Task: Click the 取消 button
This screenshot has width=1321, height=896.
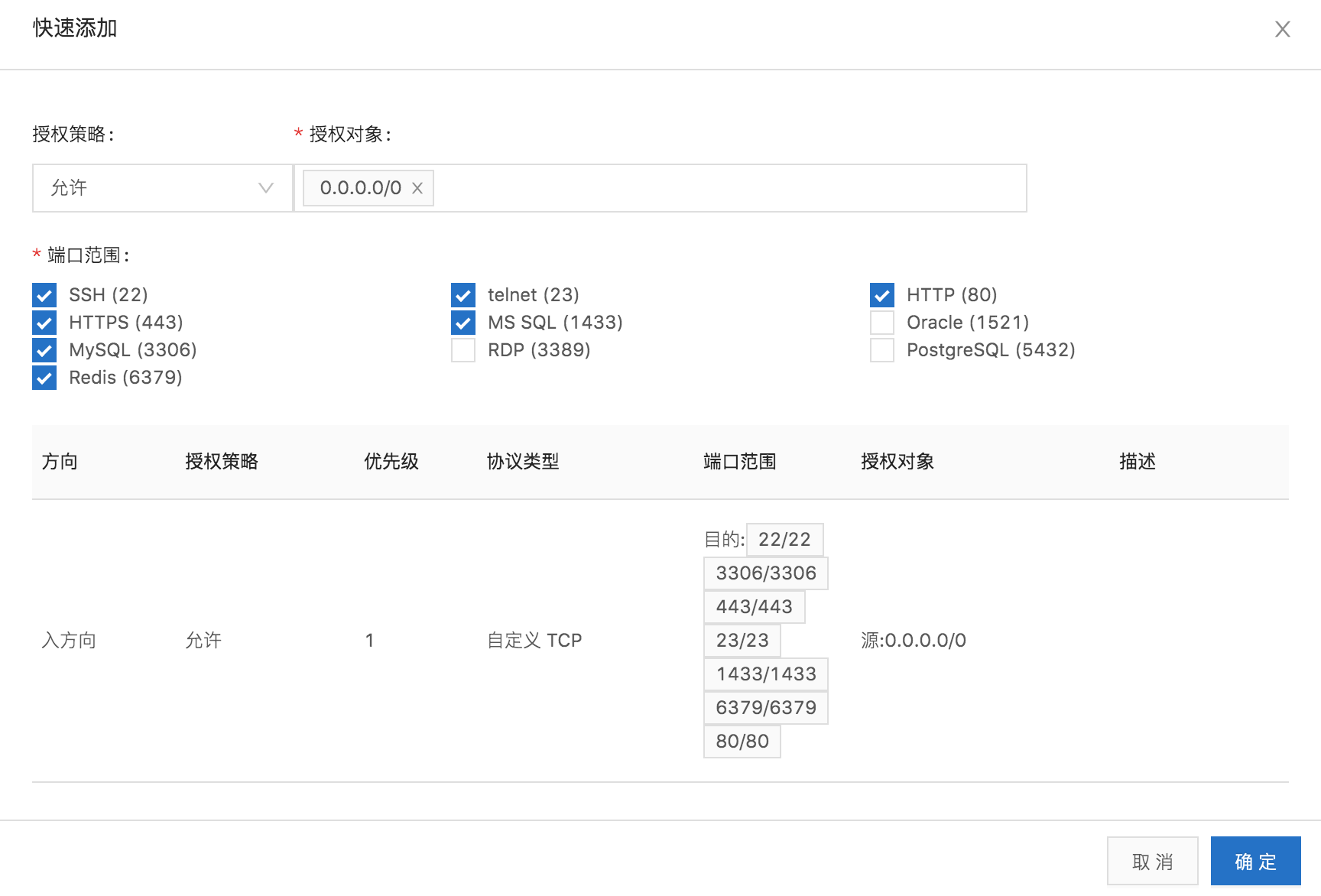Action: point(1152,862)
